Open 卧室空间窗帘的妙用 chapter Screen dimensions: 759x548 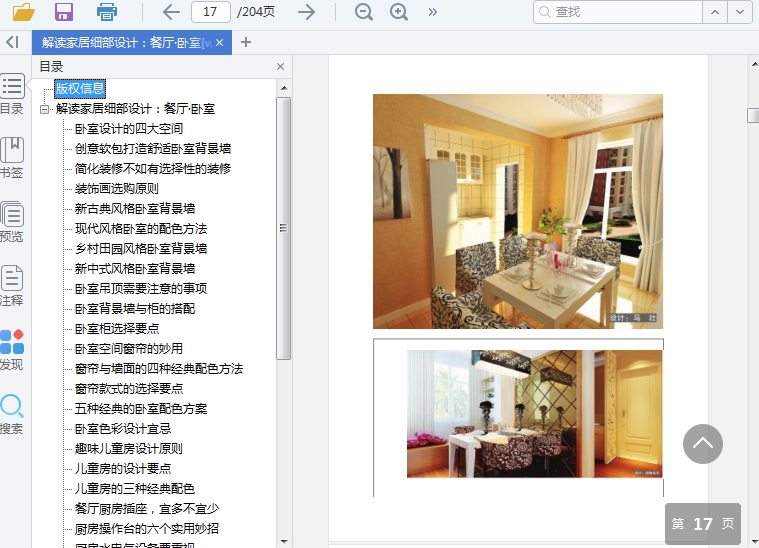coord(129,349)
